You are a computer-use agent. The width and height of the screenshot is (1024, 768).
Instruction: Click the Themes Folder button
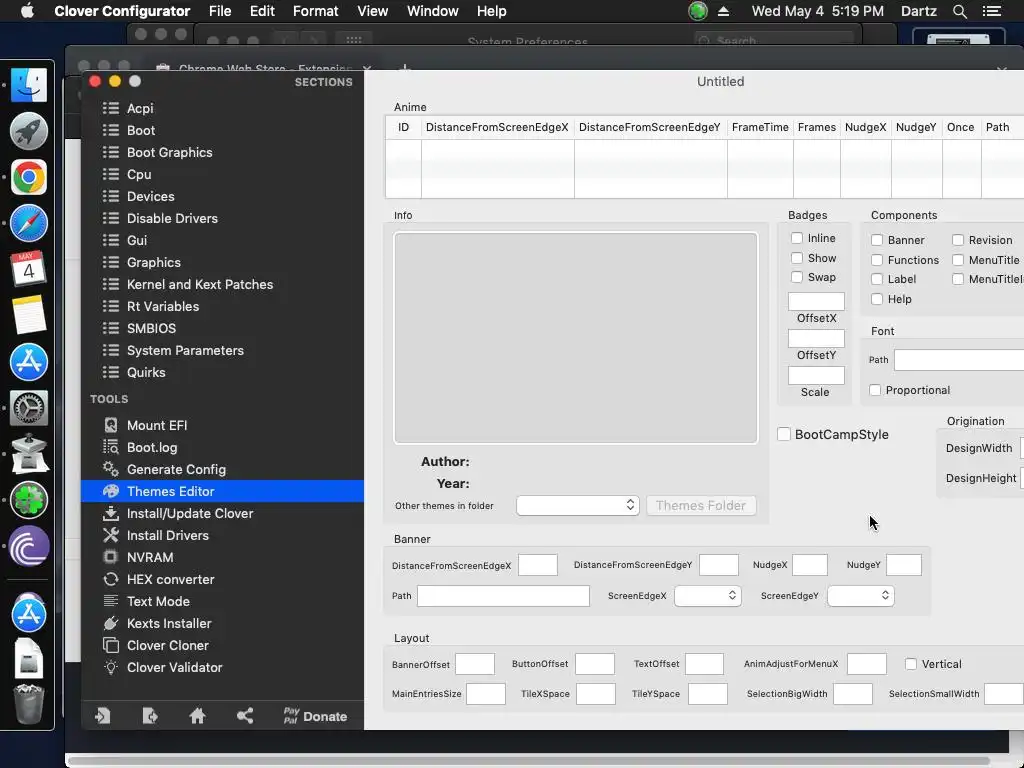[701, 505]
